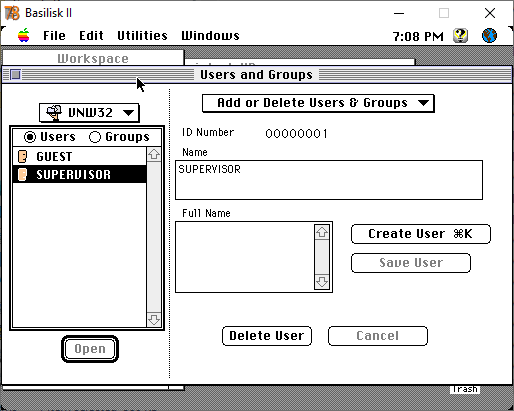The height and width of the screenshot is (411, 514).
Task: Open the Apple menu icon
Action: click(x=24, y=35)
